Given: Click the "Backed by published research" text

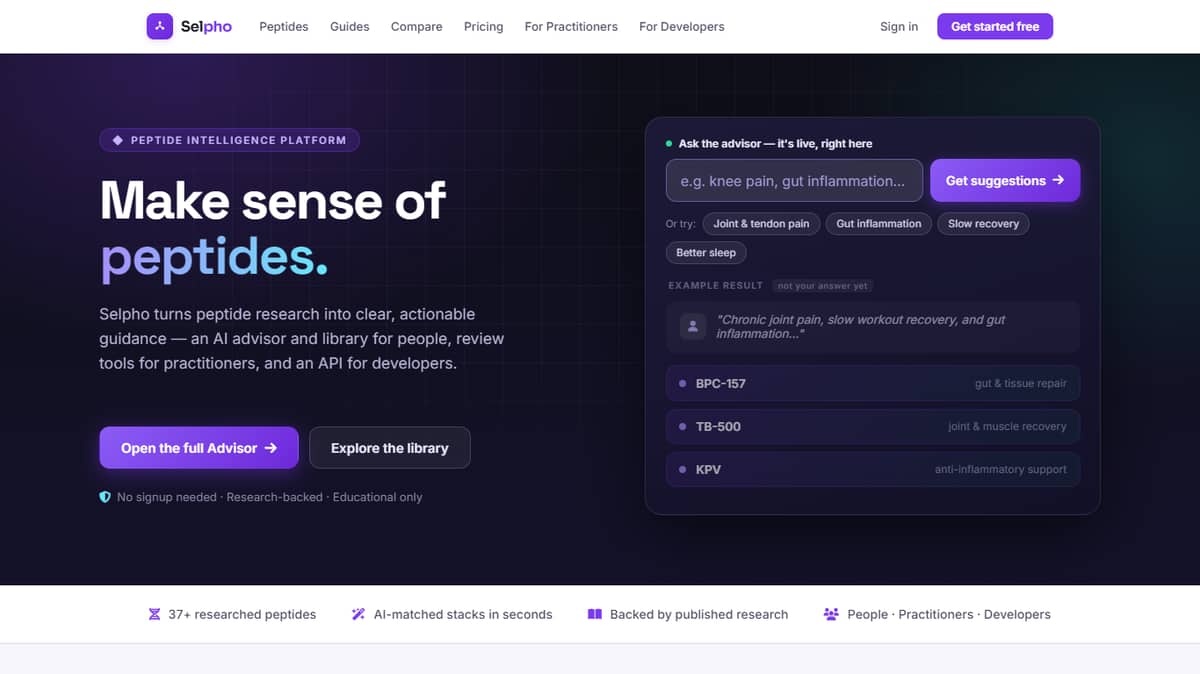Looking at the screenshot, I should click(699, 614).
